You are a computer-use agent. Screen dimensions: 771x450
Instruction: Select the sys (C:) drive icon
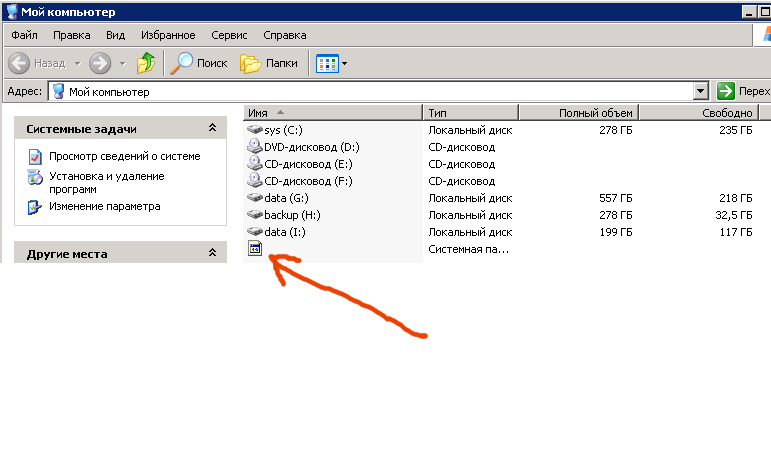point(255,130)
